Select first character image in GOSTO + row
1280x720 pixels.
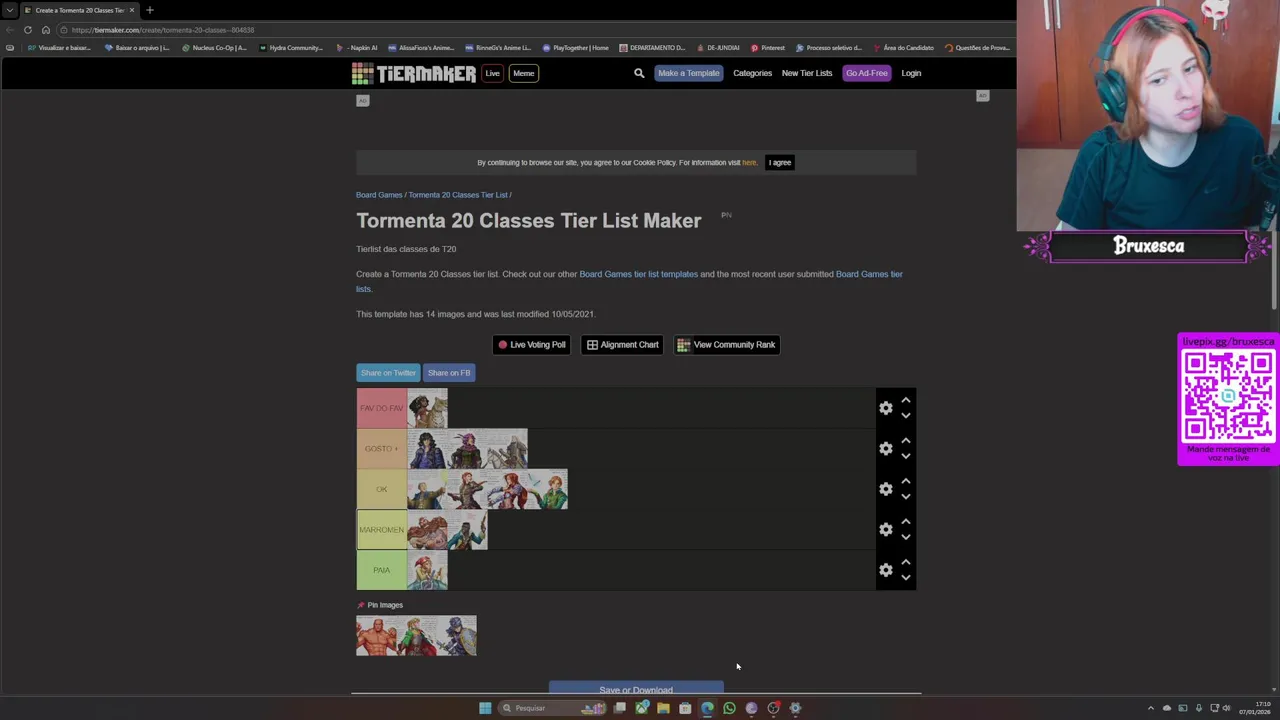click(x=427, y=449)
